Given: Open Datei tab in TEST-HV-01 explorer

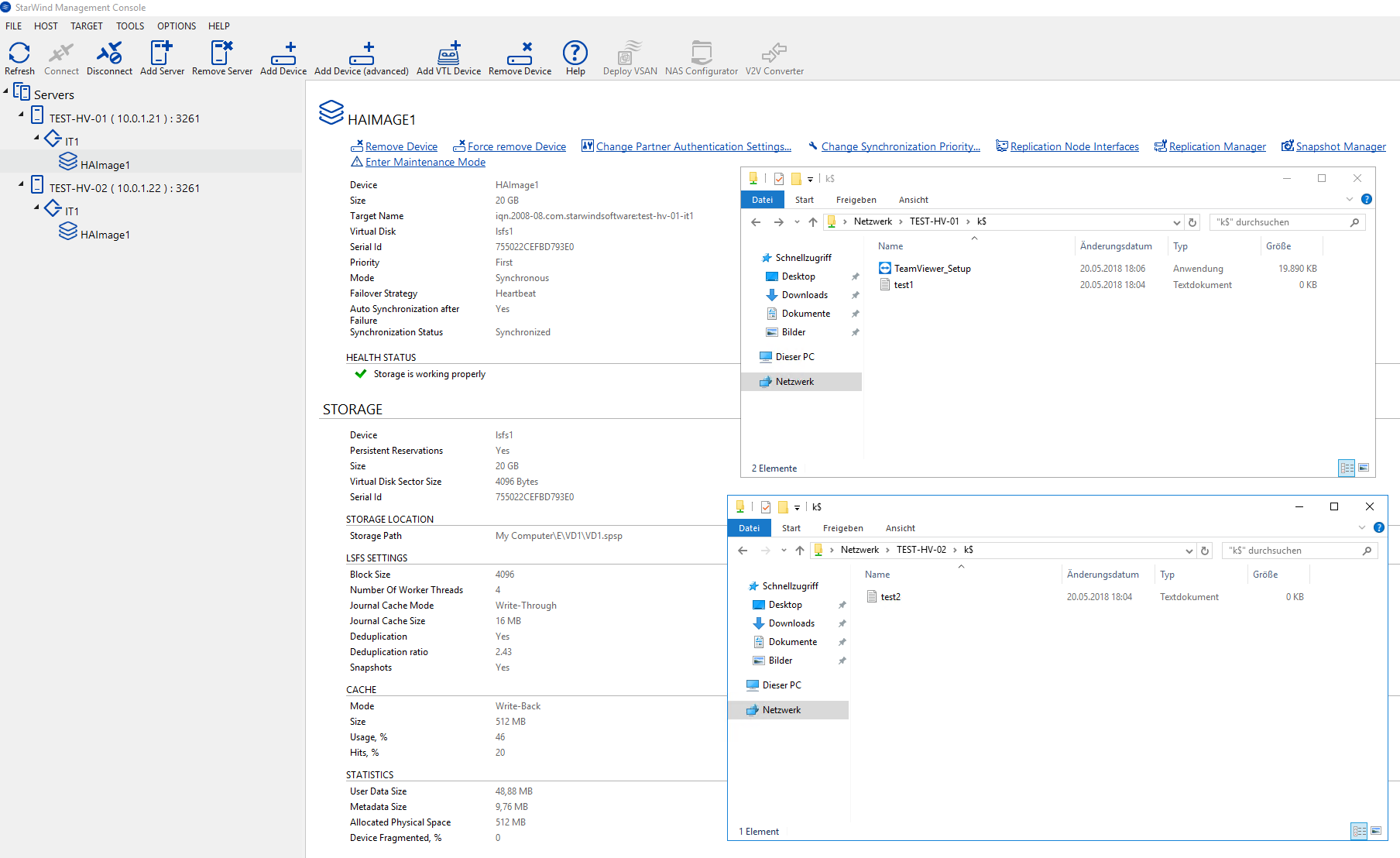Looking at the screenshot, I should tap(763, 200).
